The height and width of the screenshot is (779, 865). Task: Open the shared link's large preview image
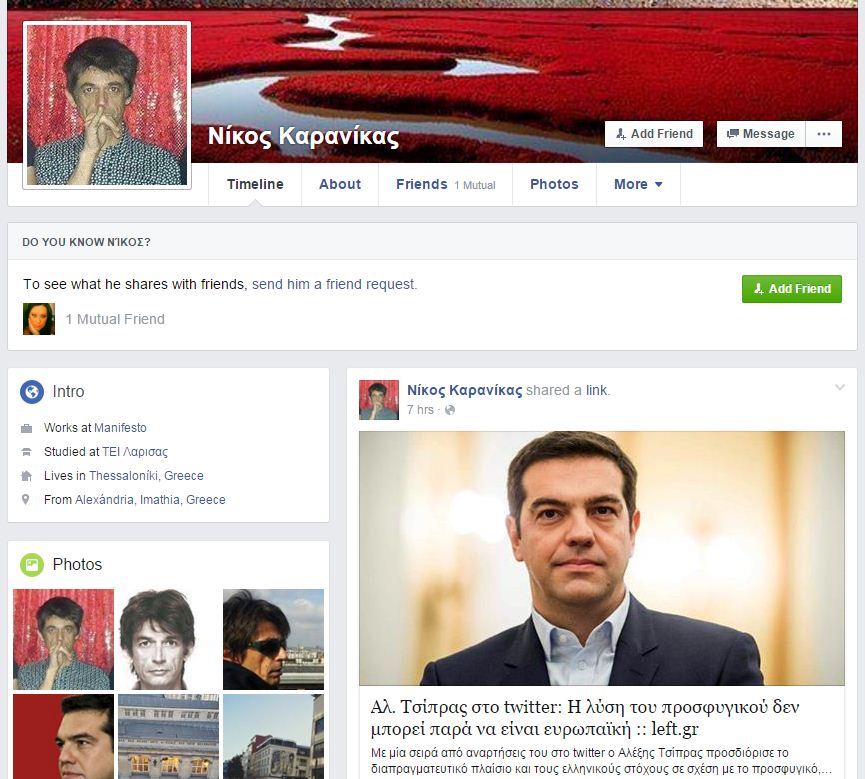click(602, 558)
